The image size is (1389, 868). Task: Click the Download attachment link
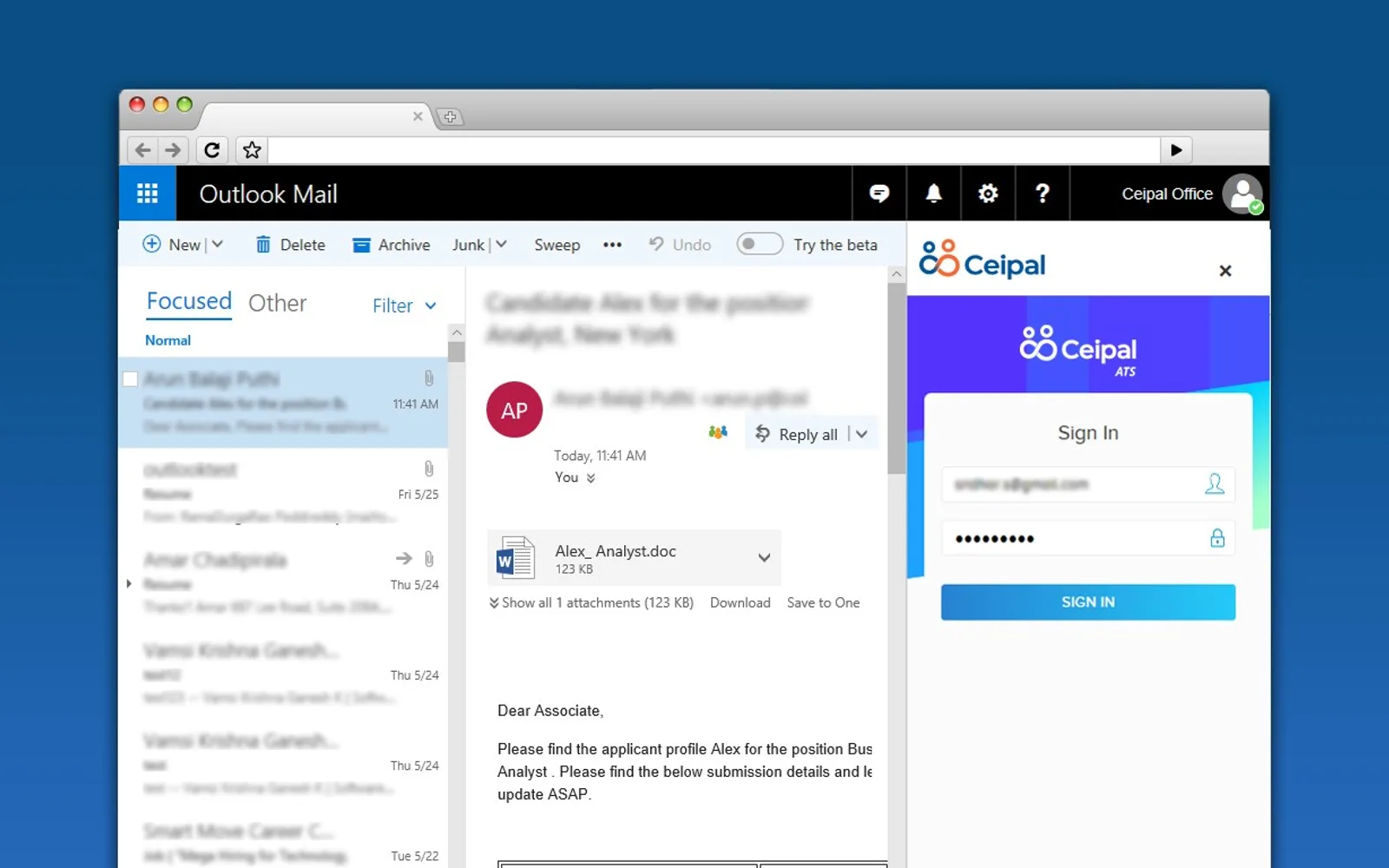pos(741,602)
